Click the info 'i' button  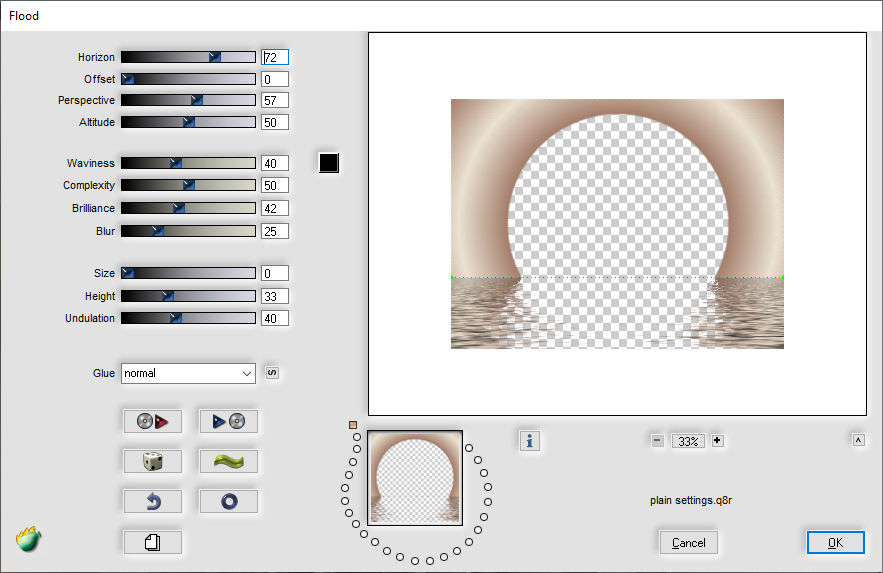(x=529, y=441)
